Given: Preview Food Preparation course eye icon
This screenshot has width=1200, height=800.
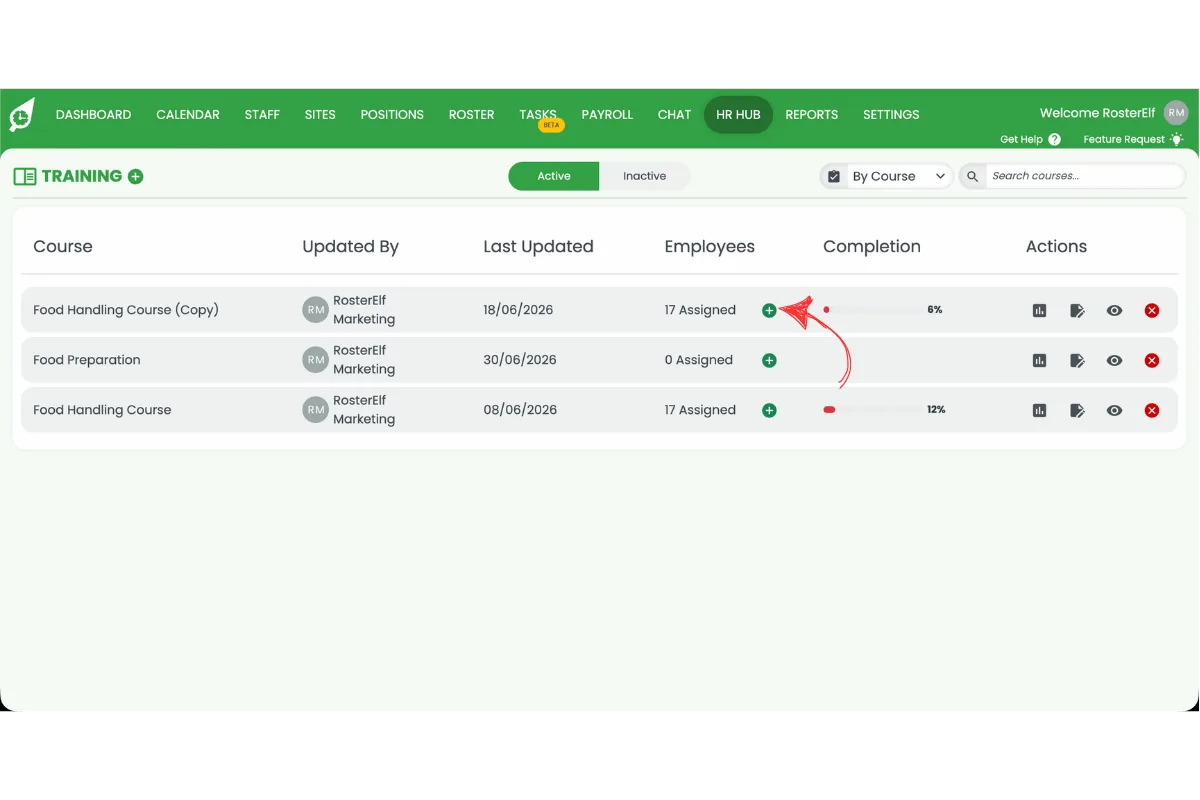Looking at the screenshot, I should point(1114,360).
